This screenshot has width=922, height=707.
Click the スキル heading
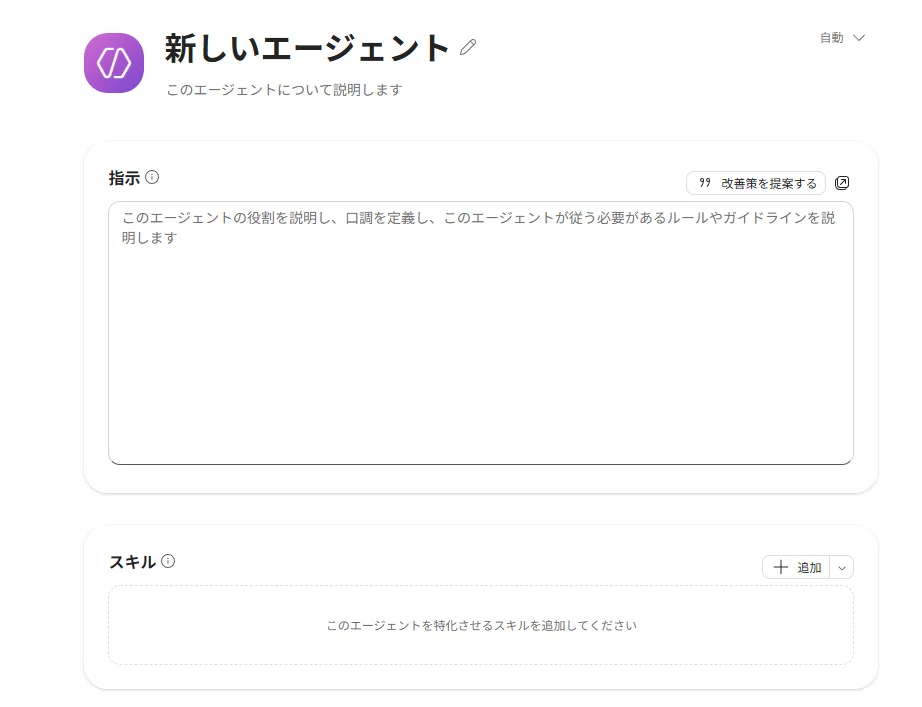[x=132, y=562]
